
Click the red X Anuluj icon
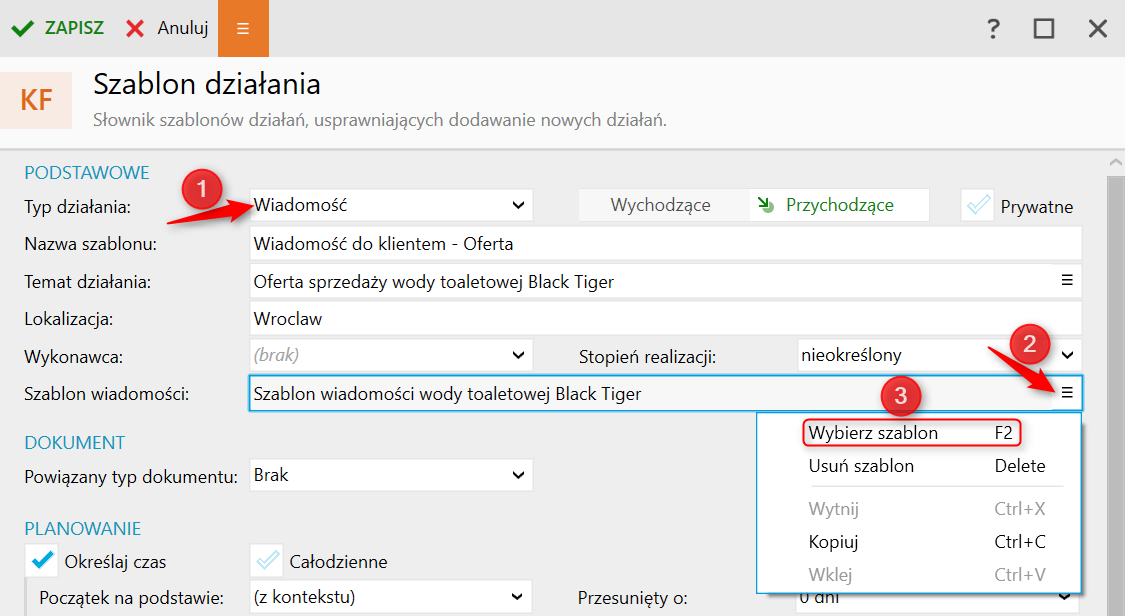(135, 29)
